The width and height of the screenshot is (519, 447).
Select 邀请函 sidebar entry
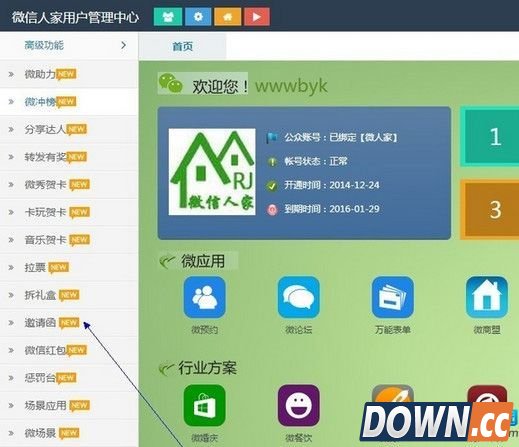(69, 323)
